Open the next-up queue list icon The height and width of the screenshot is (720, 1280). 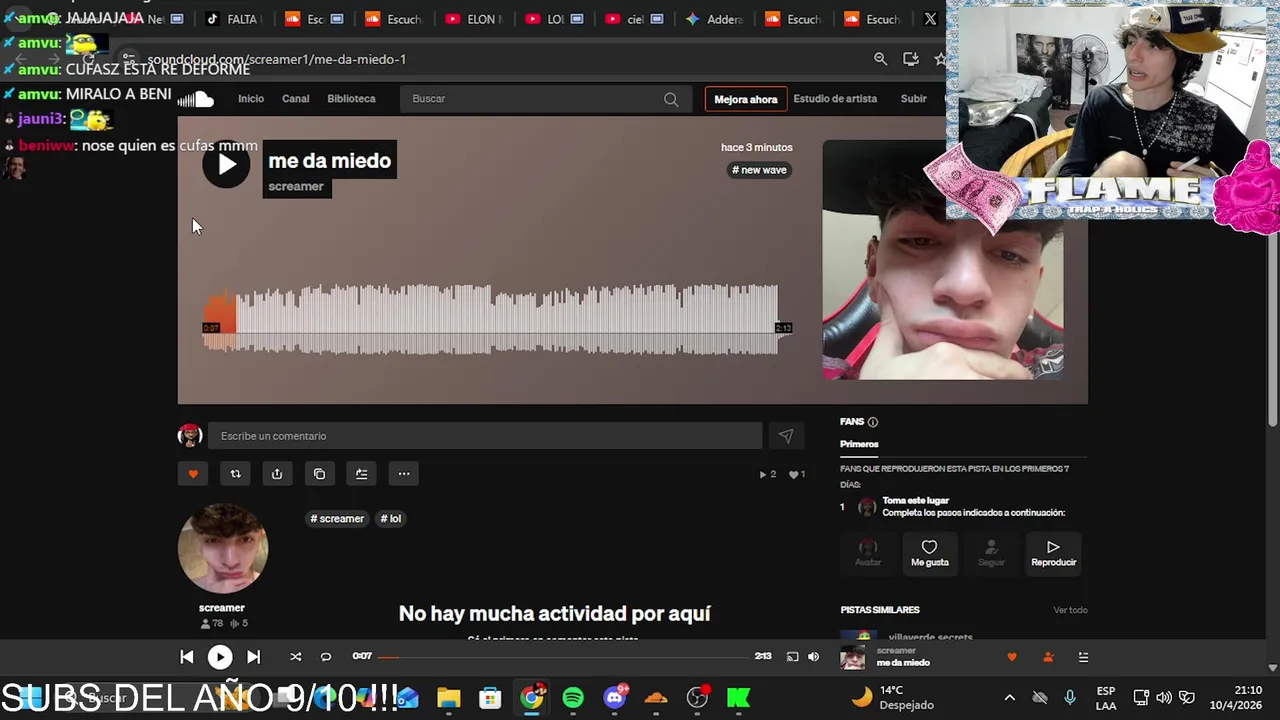pyautogui.click(x=1083, y=657)
